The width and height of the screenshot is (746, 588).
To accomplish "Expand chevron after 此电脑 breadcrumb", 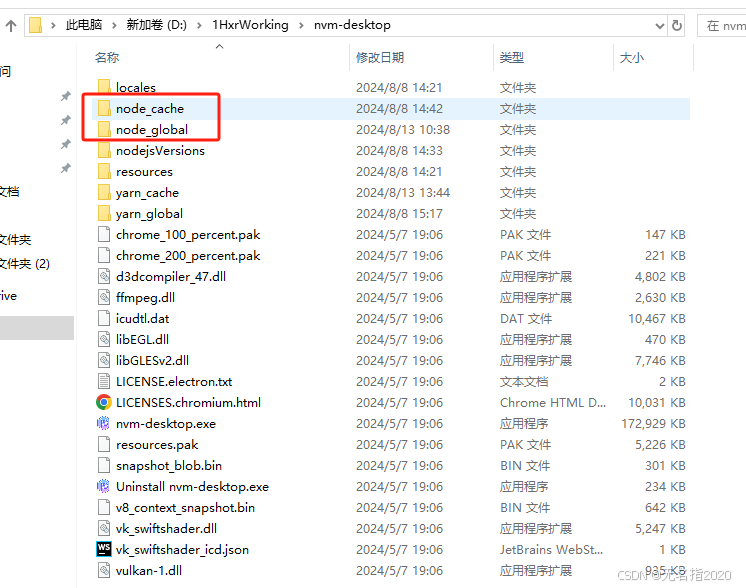I will [114, 25].
